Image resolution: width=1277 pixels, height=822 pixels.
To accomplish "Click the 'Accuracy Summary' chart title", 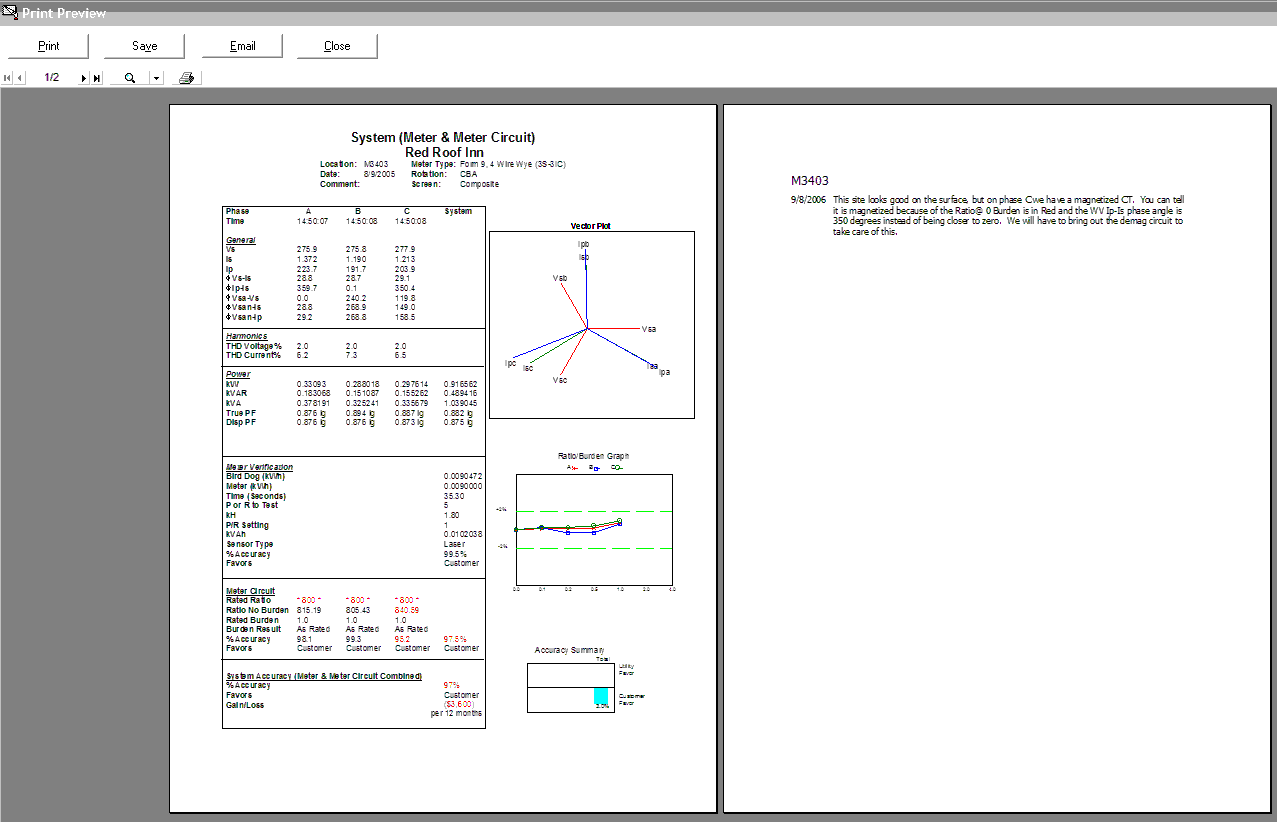I will point(568,650).
